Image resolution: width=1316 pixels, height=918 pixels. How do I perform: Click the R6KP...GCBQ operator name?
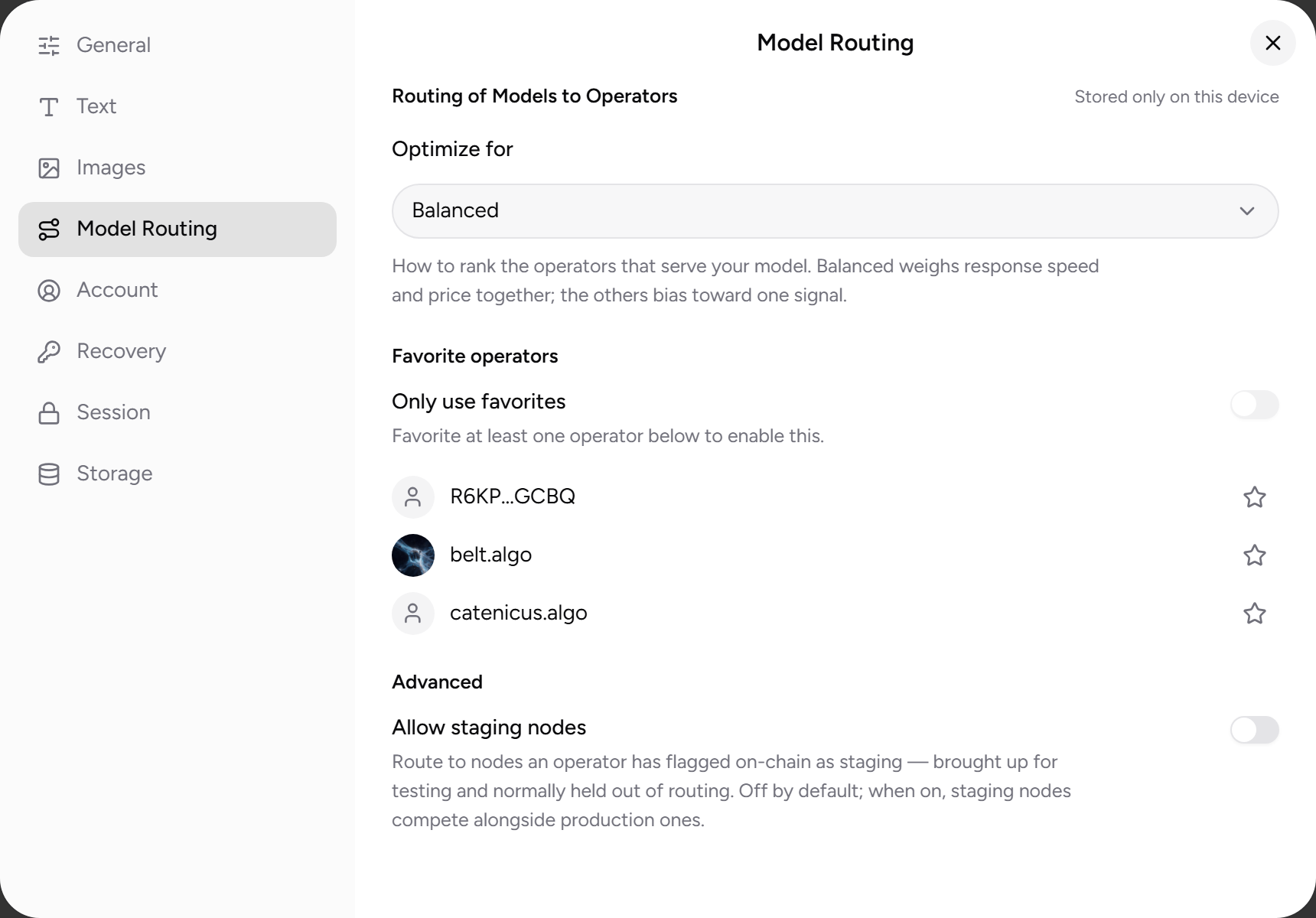[x=513, y=496]
